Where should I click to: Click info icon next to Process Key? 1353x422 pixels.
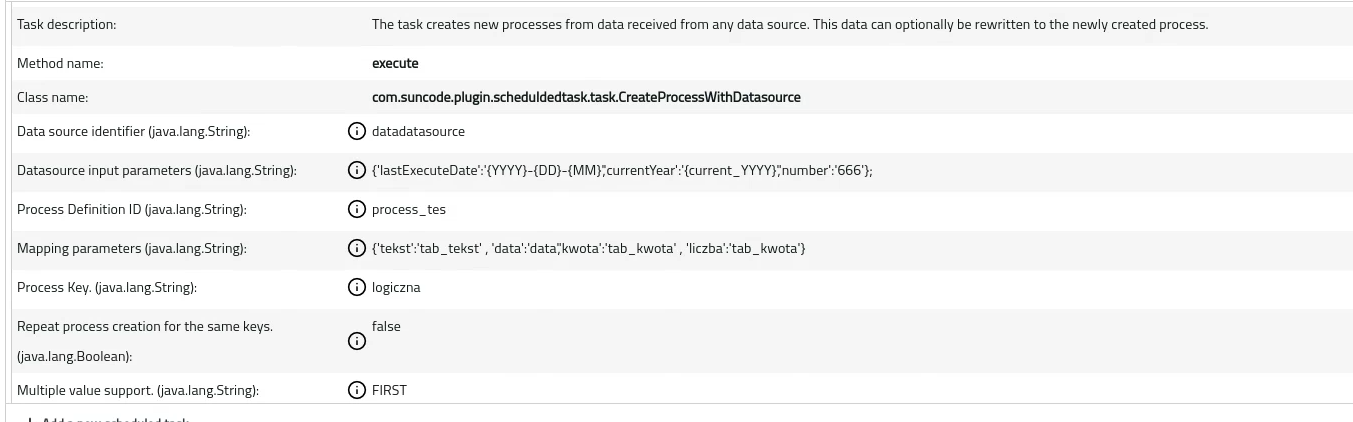tap(356, 287)
